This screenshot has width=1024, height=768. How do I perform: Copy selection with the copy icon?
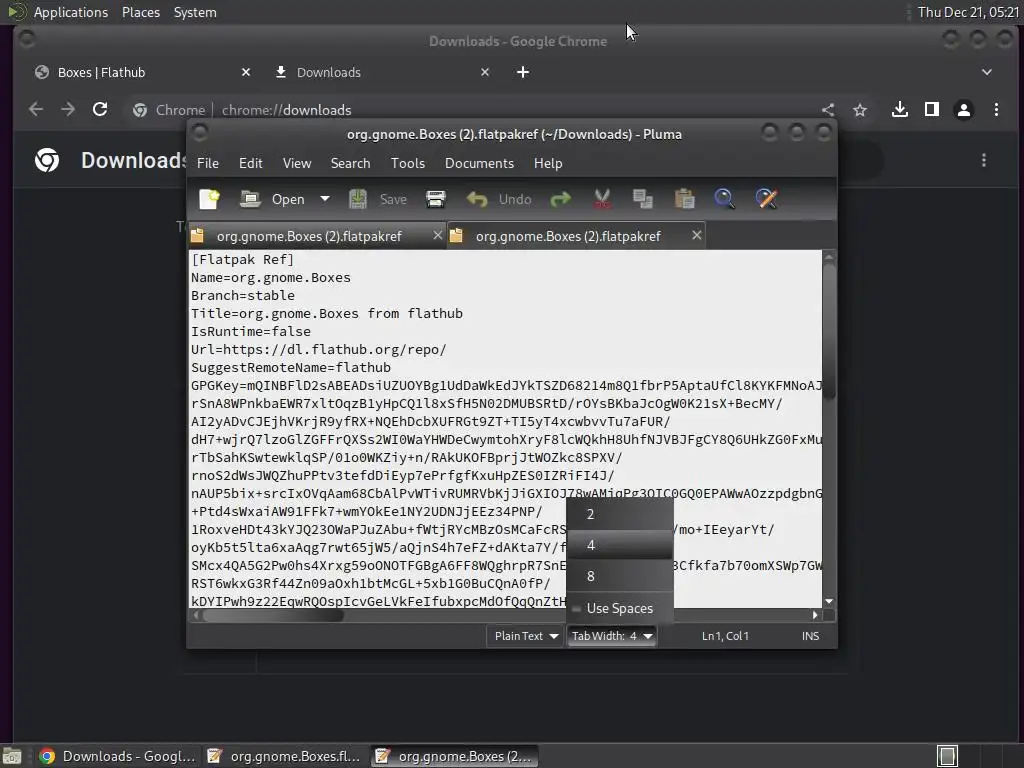point(643,199)
